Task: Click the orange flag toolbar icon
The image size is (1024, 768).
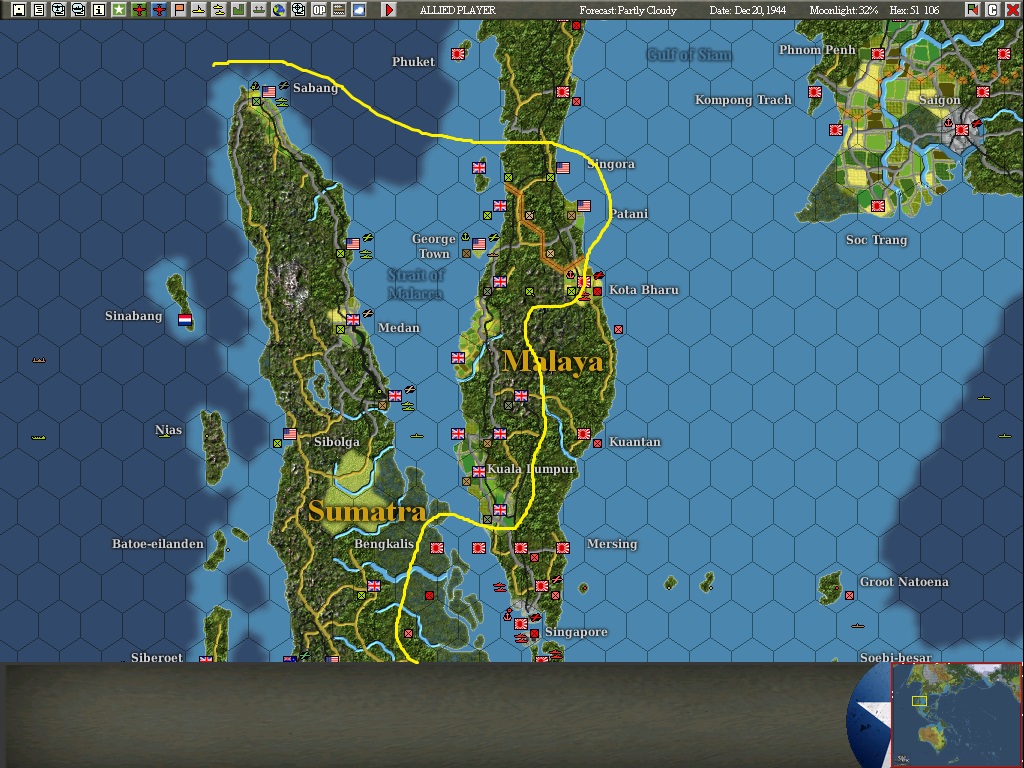Action: coord(178,10)
